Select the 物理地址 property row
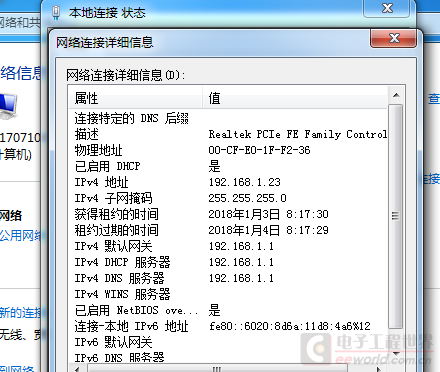The height and width of the screenshot is (372, 440). (x=228, y=150)
